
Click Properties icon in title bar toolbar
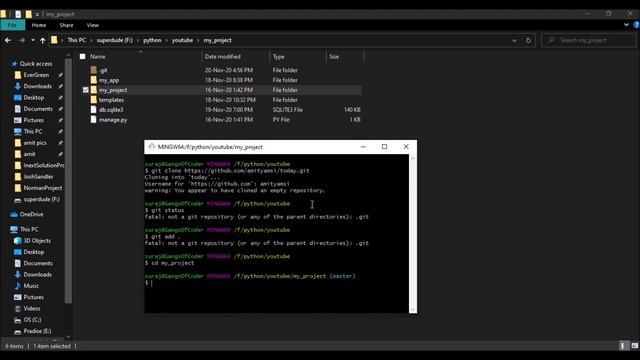point(18,14)
